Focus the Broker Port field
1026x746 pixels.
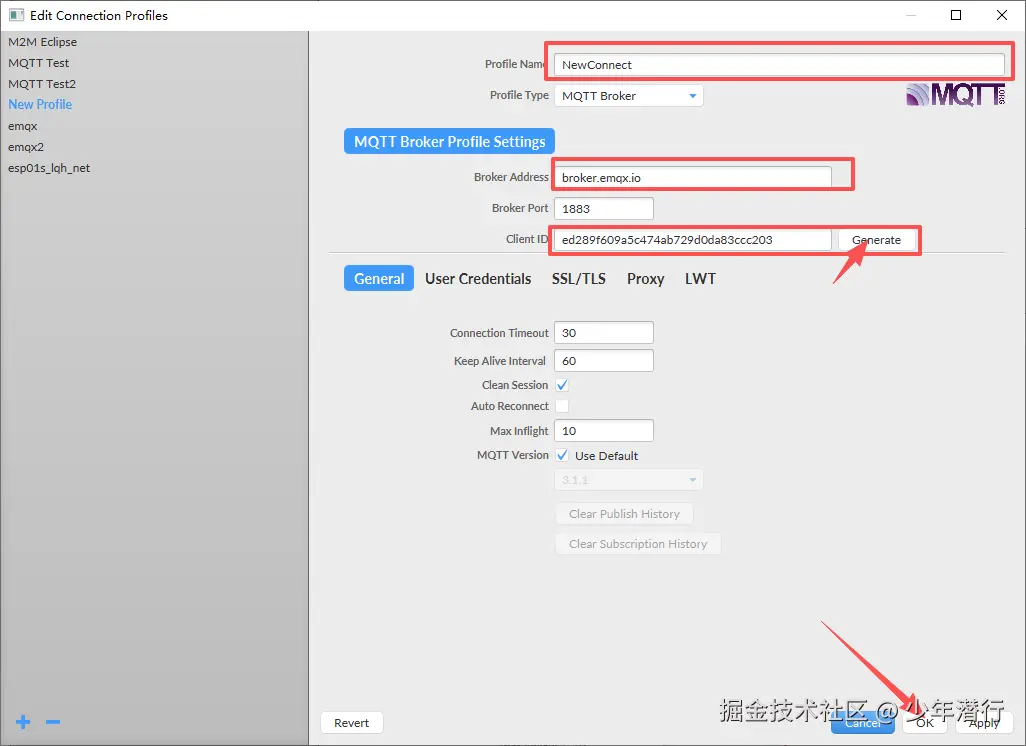click(x=603, y=208)
